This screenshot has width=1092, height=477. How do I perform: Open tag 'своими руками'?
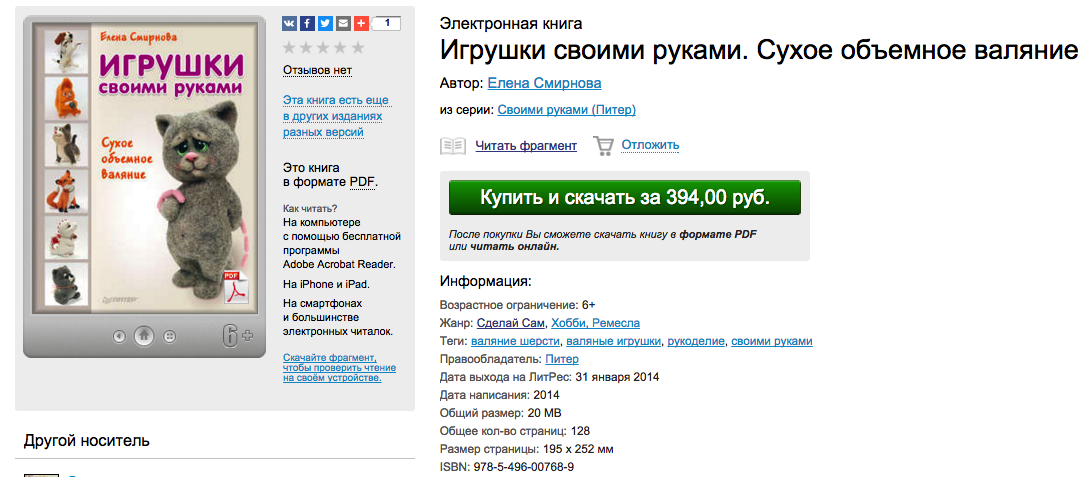pyautogui.click(x=772, y=341)
